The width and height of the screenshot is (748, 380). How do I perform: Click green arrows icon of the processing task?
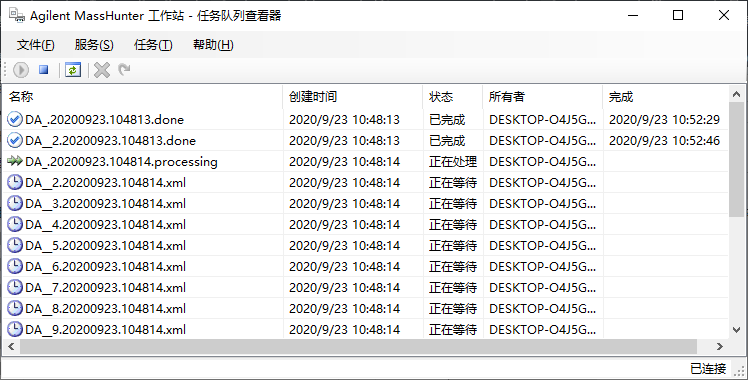point(15,161)
